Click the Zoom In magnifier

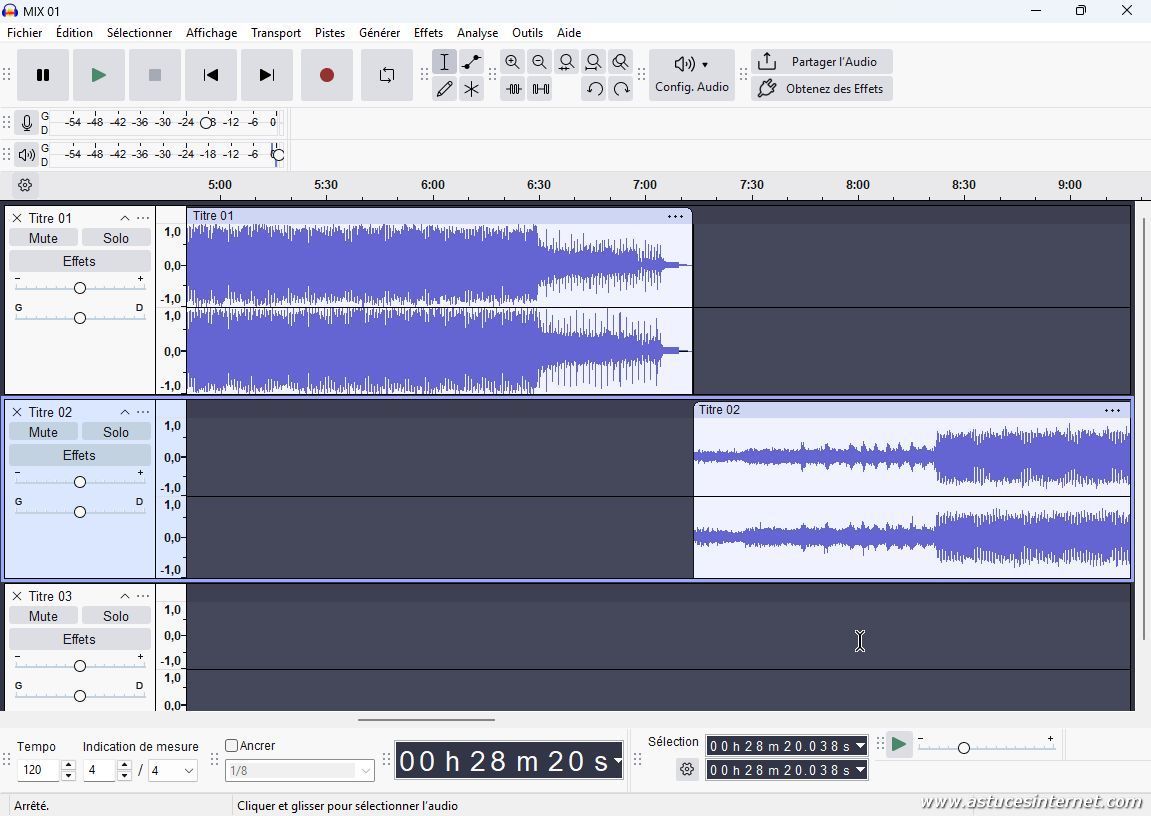pos(512,62)
